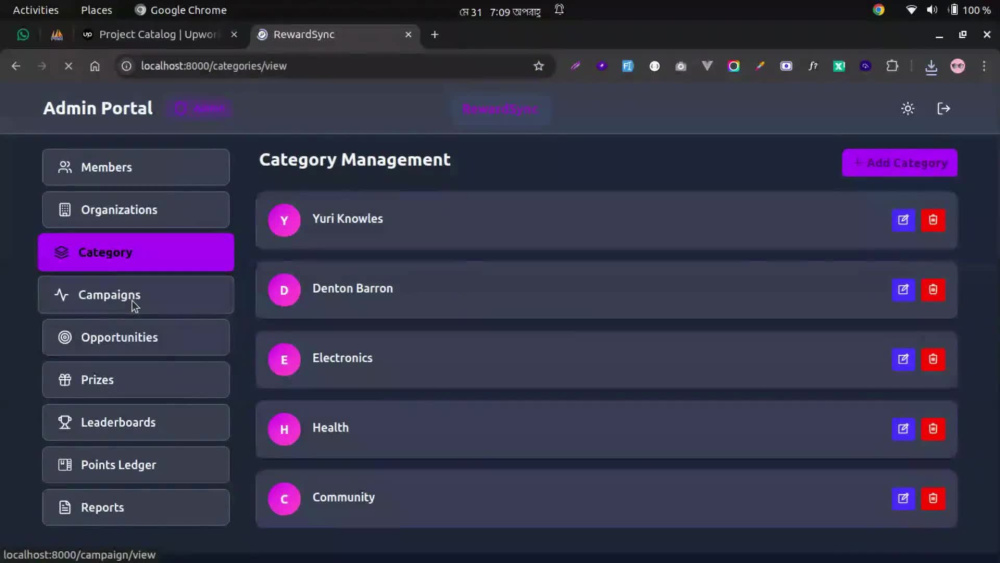Delete the Community category
This screenshot has height=563, width=1000.
point(933,498)
